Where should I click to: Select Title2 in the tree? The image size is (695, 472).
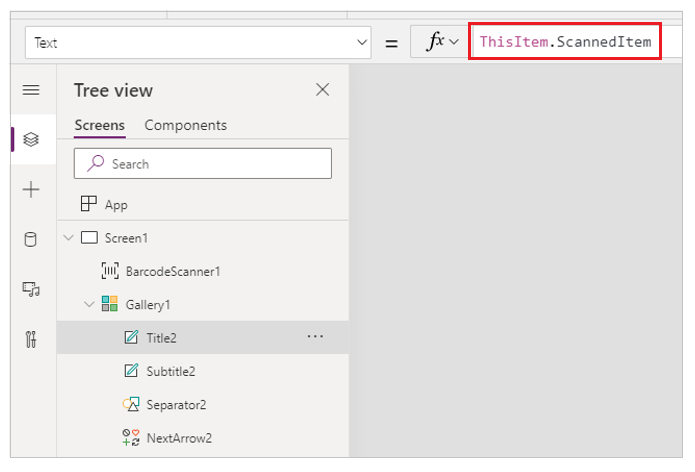click(x=203, y=338)
